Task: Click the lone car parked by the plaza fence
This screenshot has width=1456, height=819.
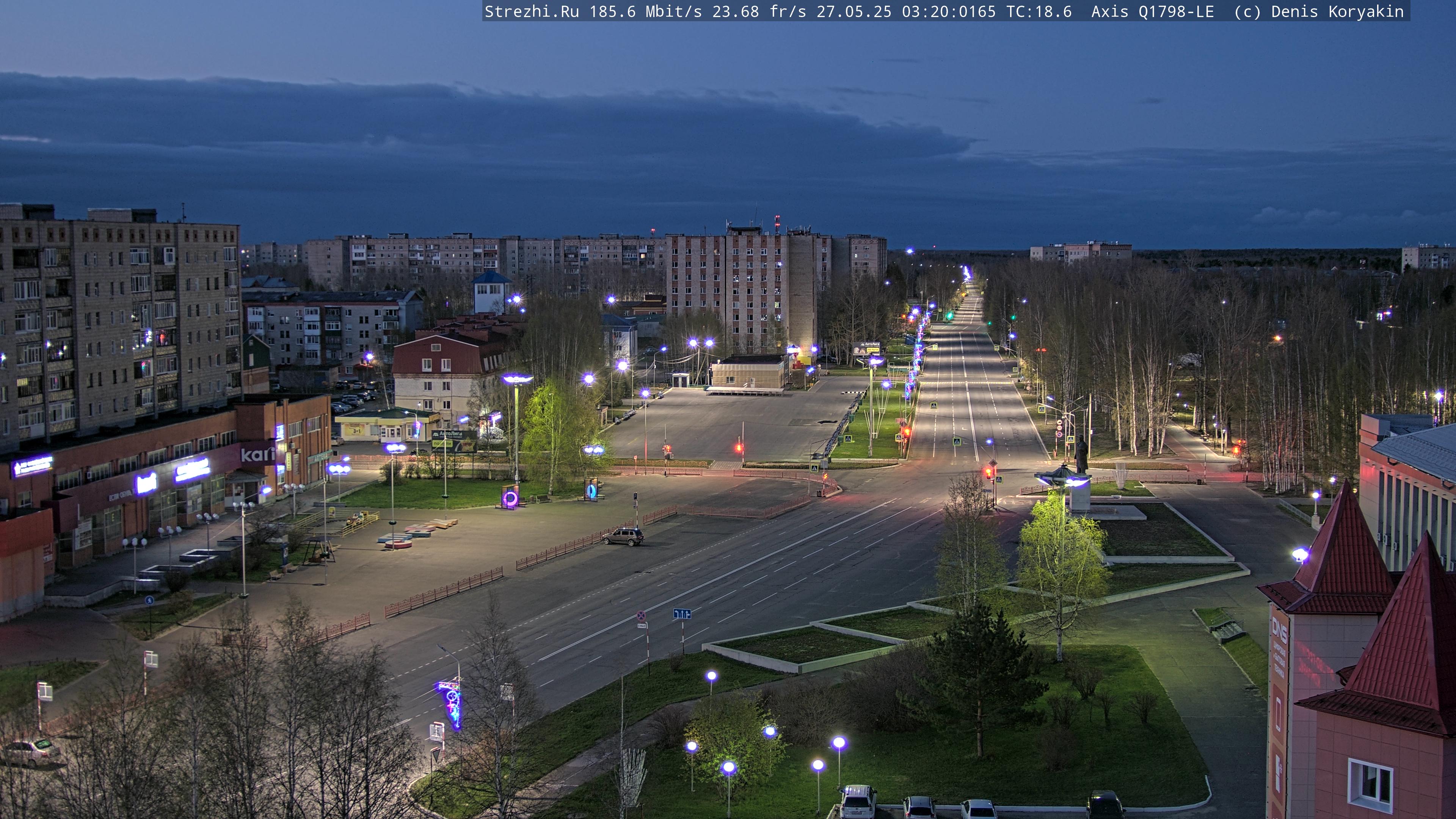Action: (622, 537)
